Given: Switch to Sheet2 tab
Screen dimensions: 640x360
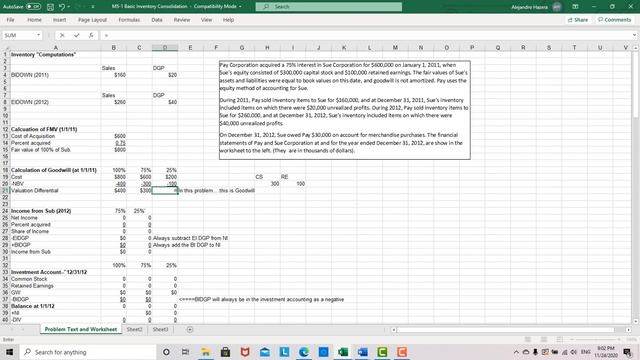Looking at the screenshot, I should click(x=134, y=329).
